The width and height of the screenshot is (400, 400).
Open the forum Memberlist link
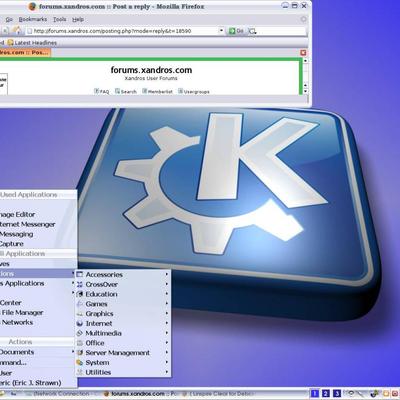157,91
